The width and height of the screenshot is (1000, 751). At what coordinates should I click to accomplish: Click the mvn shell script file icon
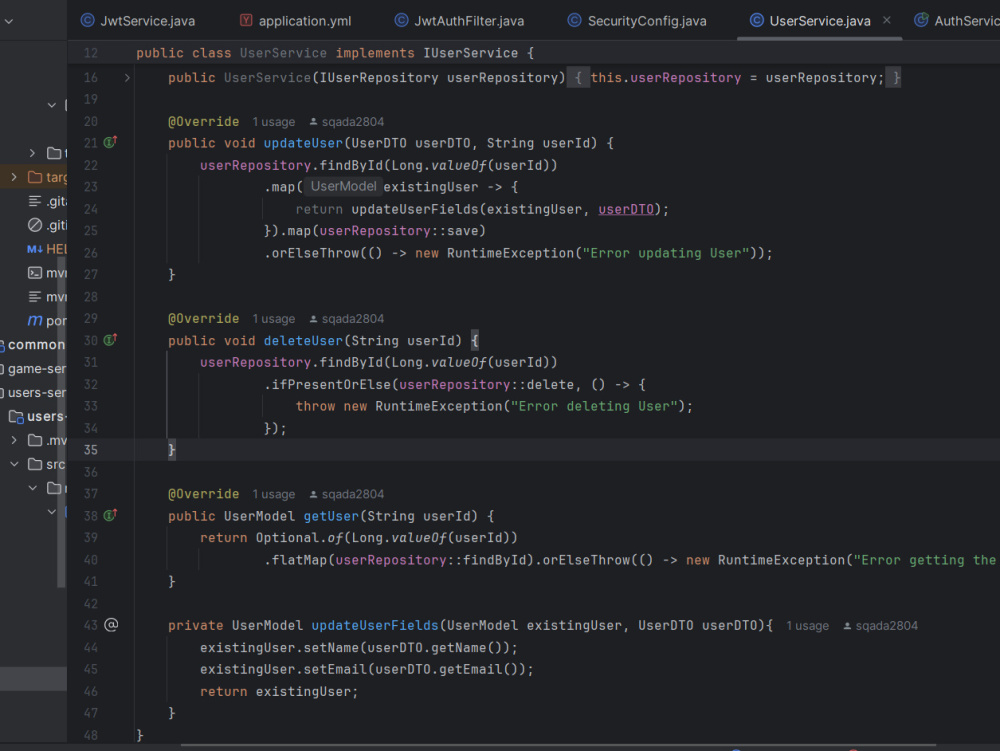coord(35,273)
